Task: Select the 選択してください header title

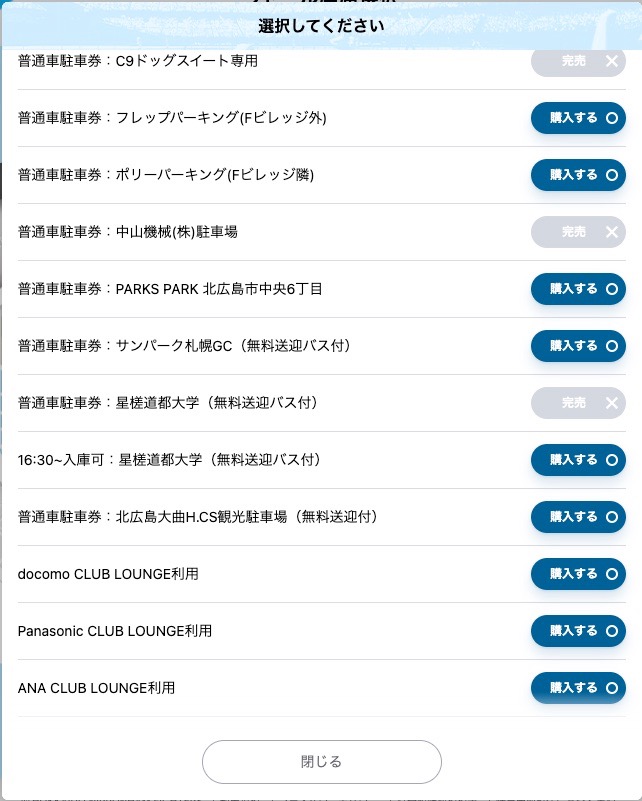Action: pyautogui.click(x=321, y=26)
